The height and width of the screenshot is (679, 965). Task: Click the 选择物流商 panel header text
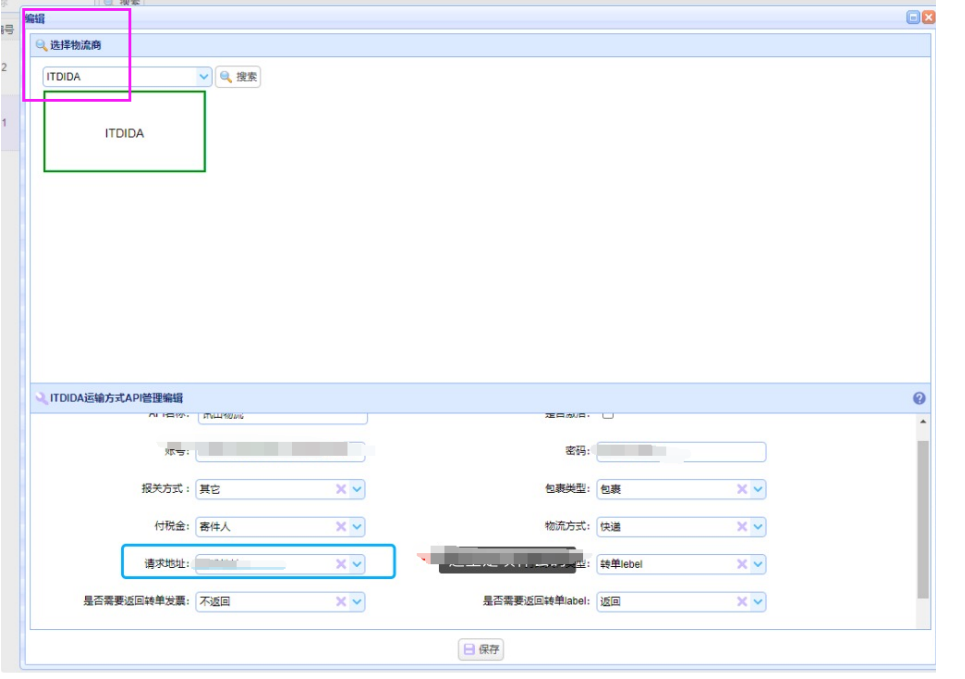76,45
